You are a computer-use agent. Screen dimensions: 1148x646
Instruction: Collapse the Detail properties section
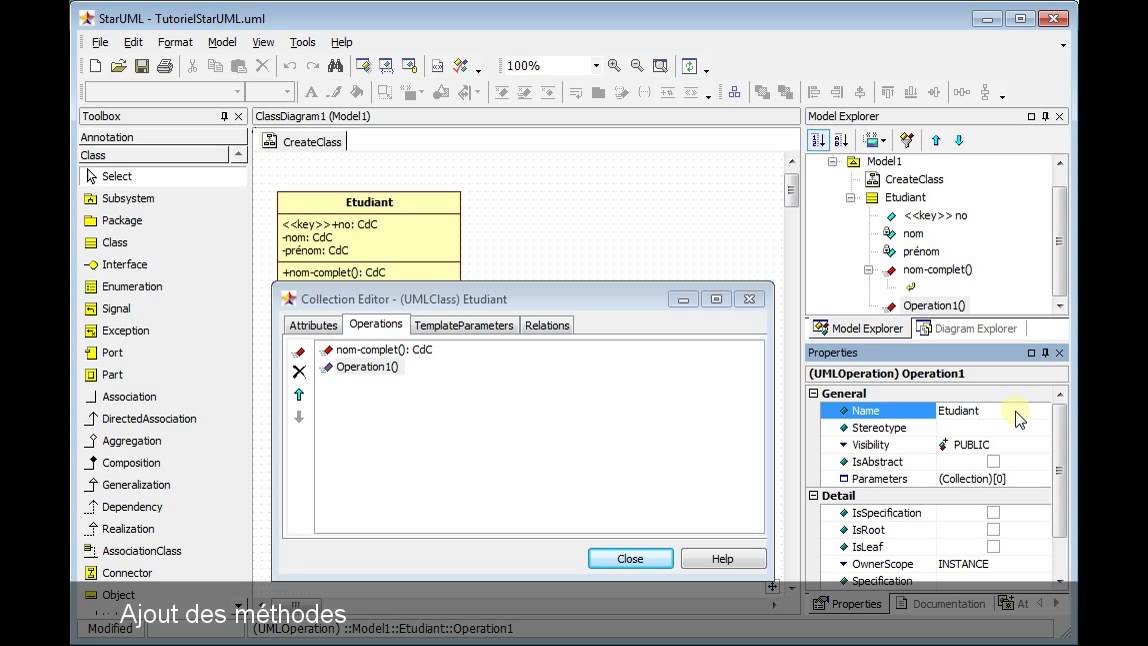coord(813,496)
